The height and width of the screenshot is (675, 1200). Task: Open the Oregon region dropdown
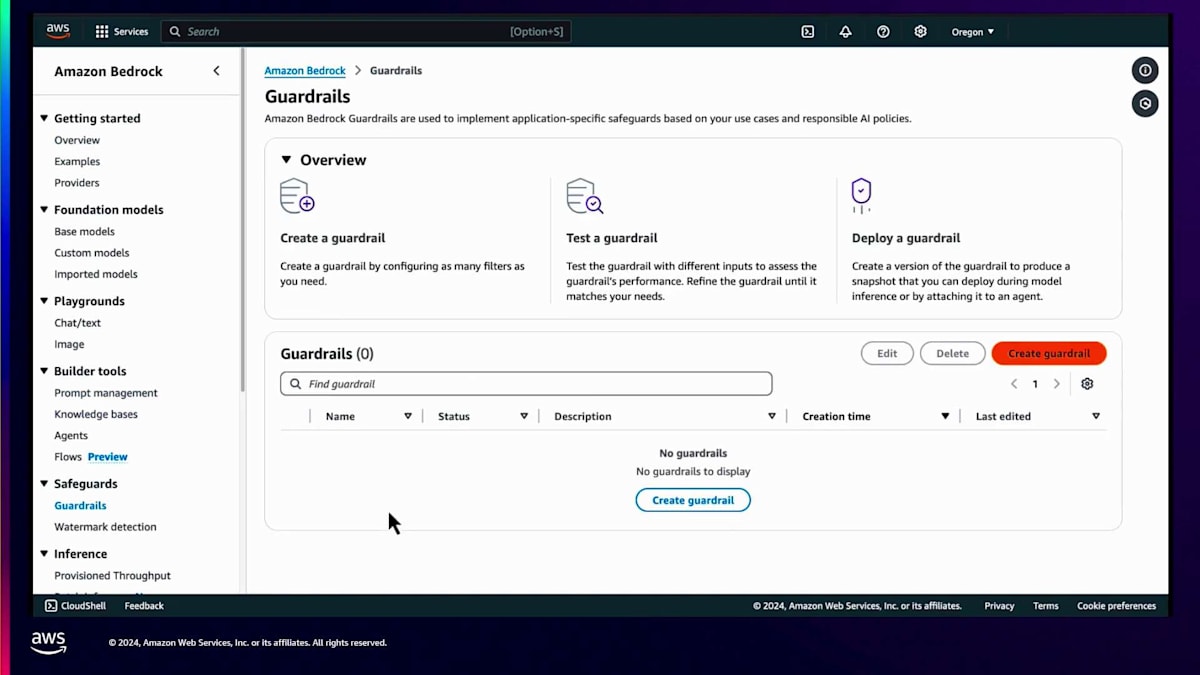pyautogui.click(x=972, y=32)
